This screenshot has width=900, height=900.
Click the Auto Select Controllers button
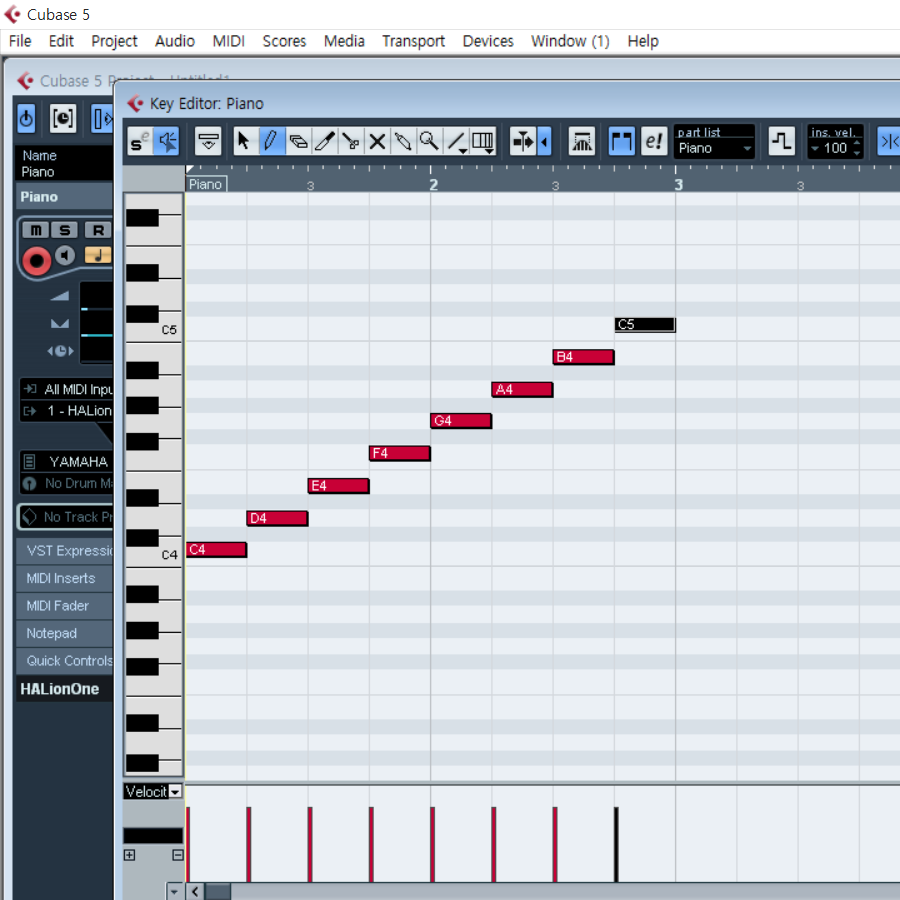(581, 141)
